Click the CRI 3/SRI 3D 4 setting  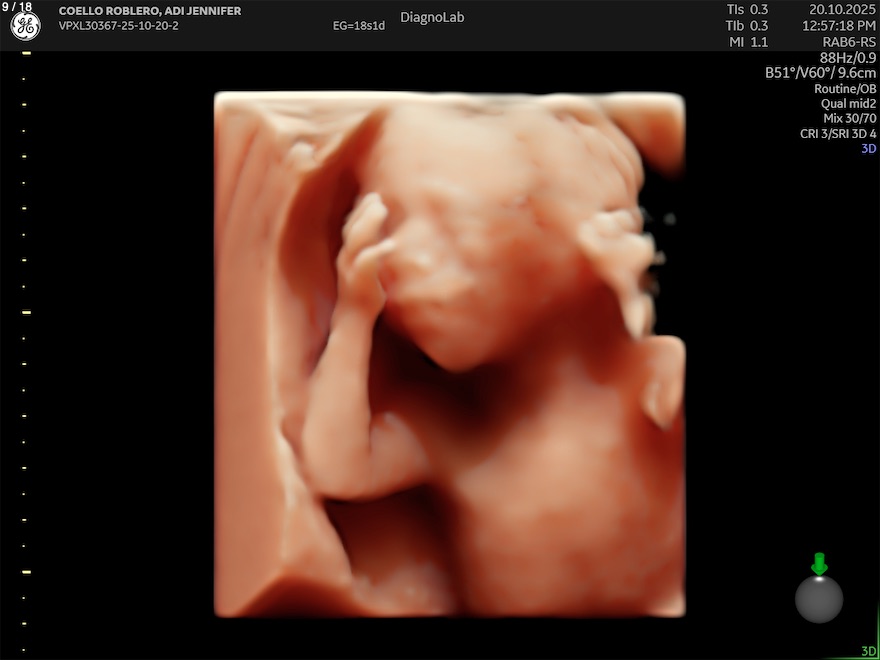tap(838, 133)
